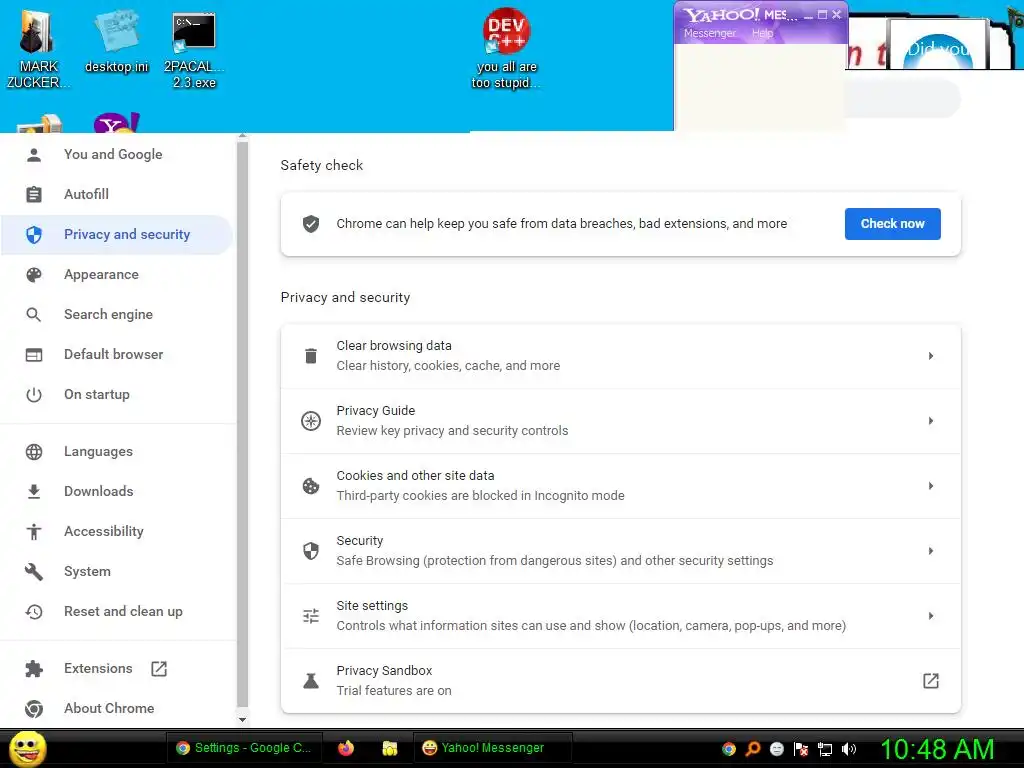Screen dimensions: 1024x768
Task: Click the trash can icon
Action: click(x=311, y=356)
